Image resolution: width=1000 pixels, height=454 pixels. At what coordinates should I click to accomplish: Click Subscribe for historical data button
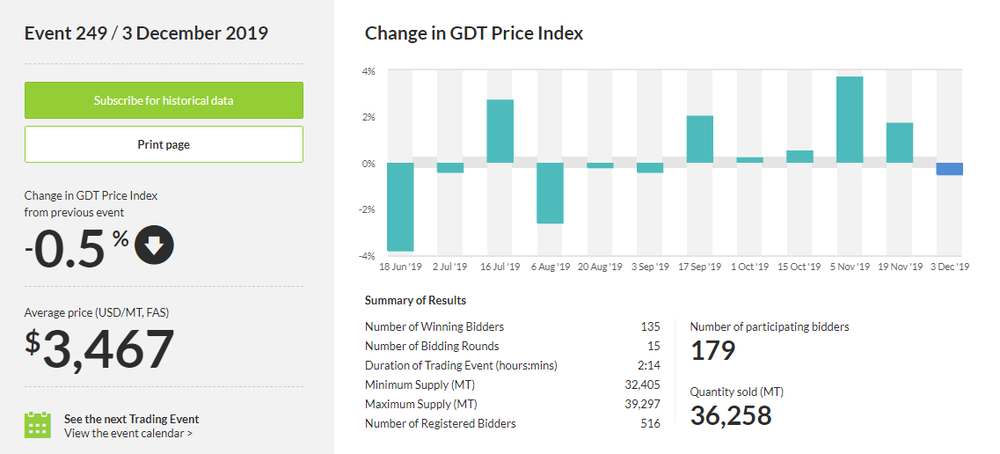[164, 100]
